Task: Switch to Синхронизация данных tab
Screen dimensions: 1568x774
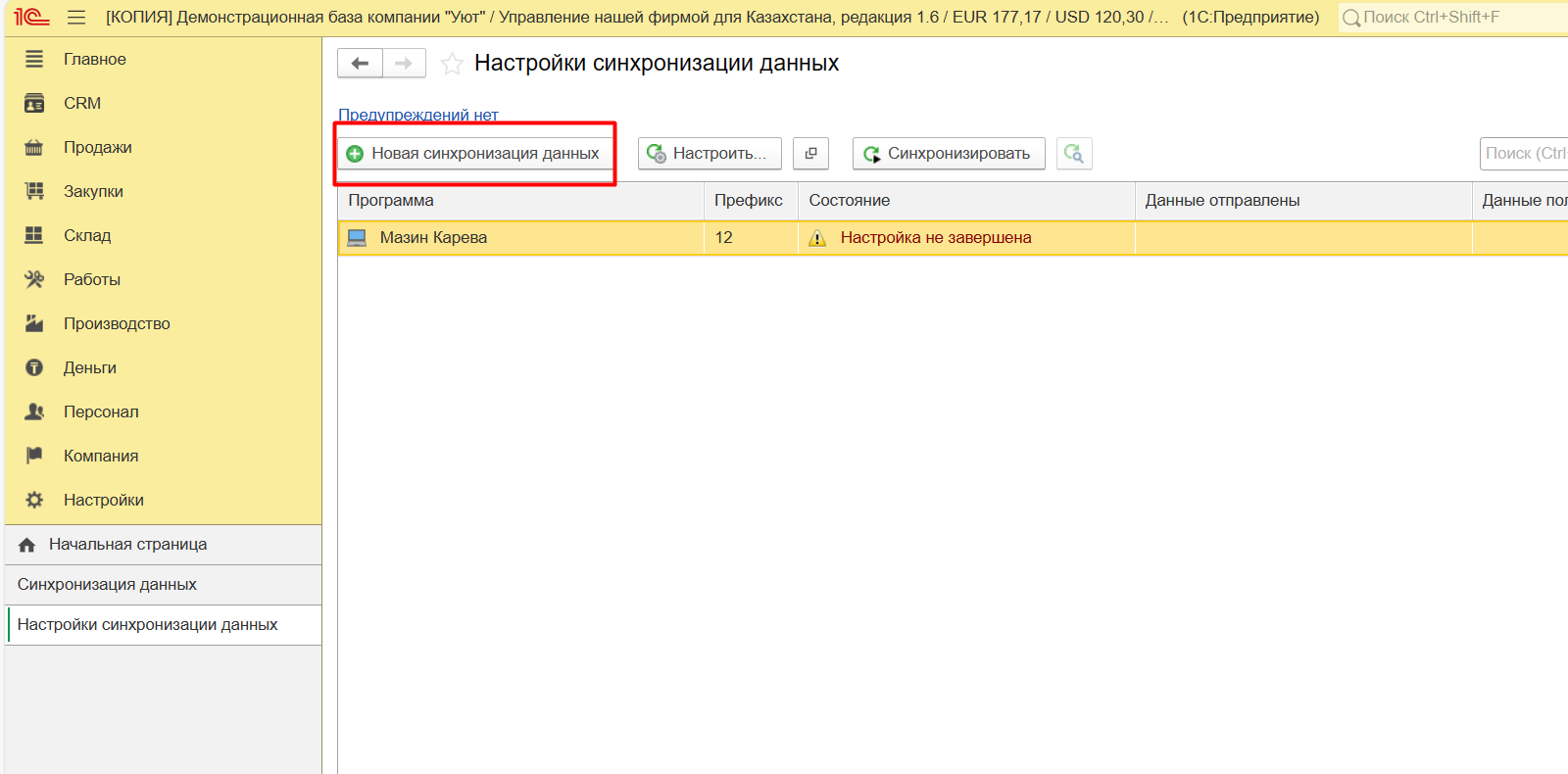Action: pos(107,585)
